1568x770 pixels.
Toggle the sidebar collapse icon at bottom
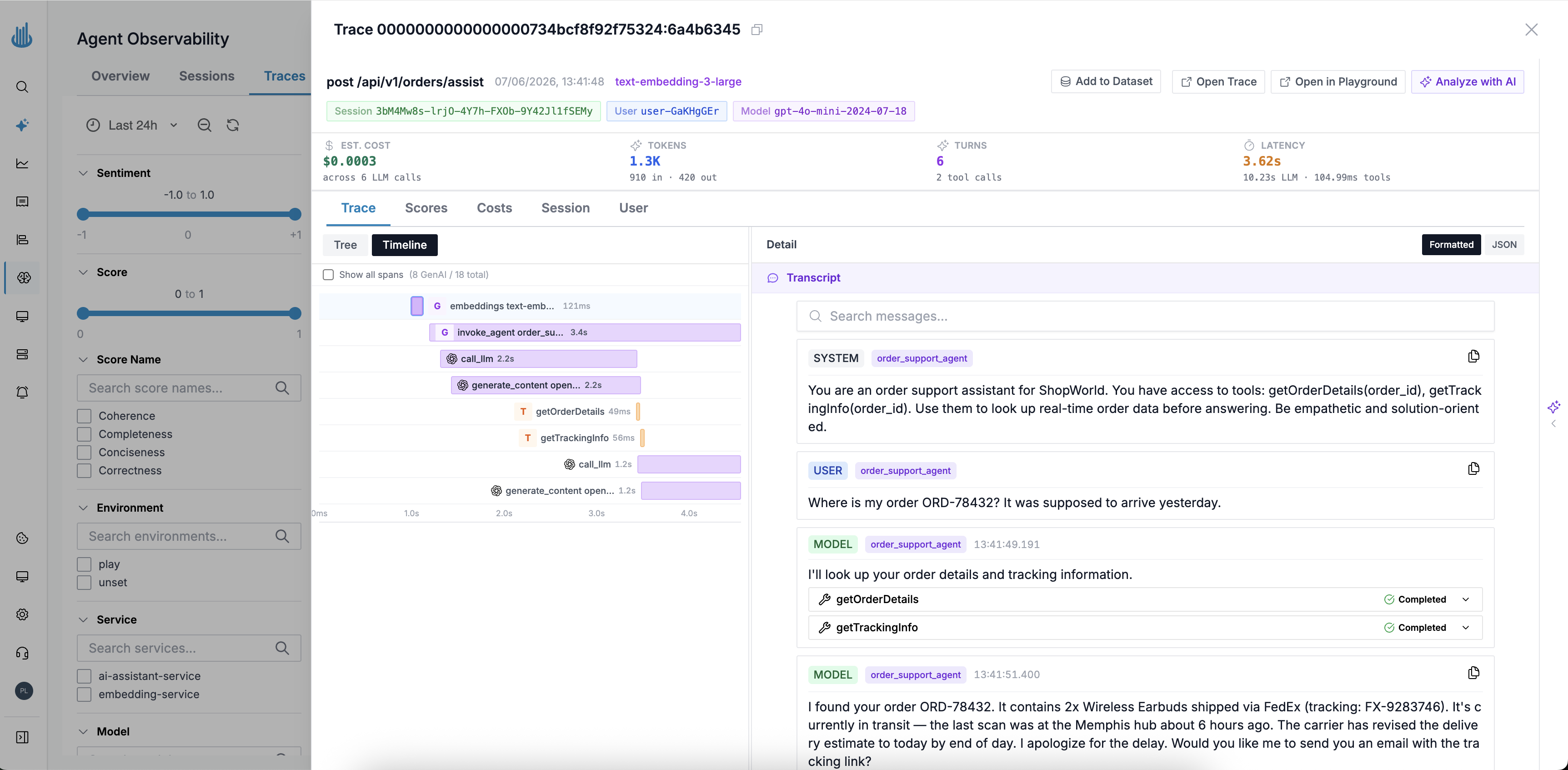pos(23,737)
